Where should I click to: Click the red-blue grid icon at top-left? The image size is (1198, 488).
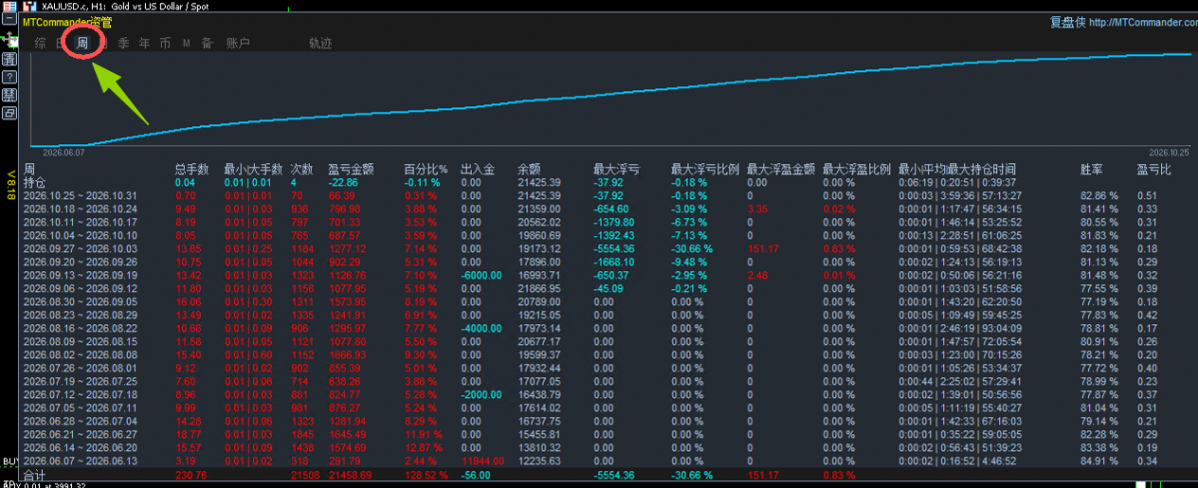(x=9, y=5)
